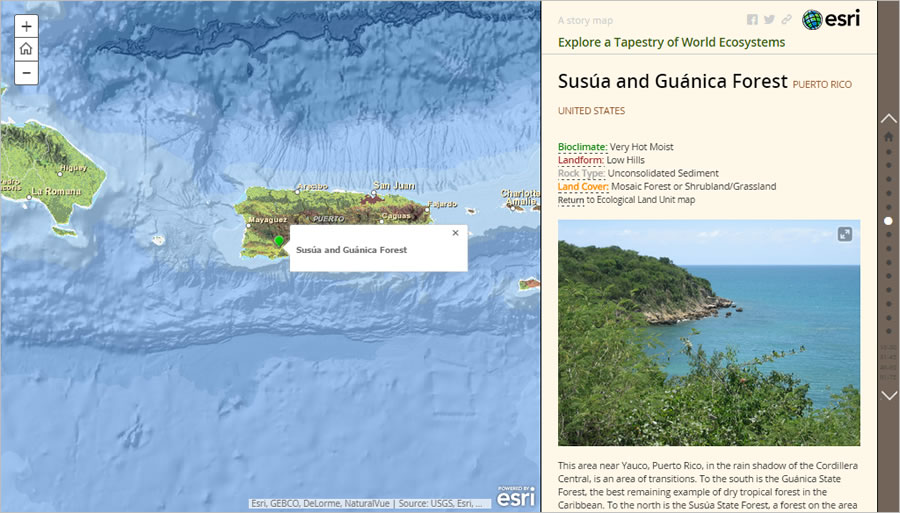The height and width of the screenshot is (513, 900).
Task: Copy the story map share link icon
Action: 786,20
